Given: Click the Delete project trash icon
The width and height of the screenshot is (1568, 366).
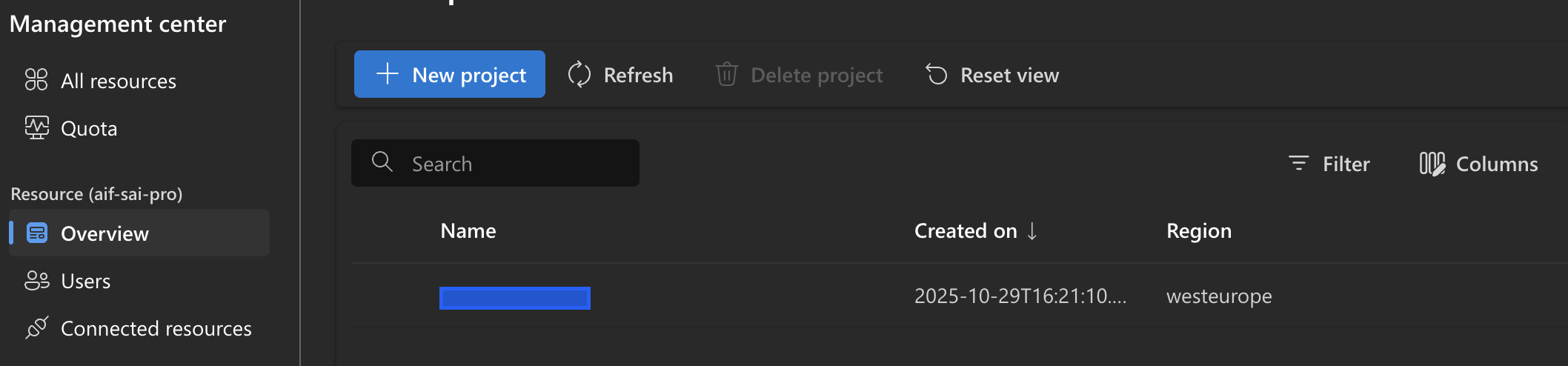Looking at the screenshot, I should click(x=726, y=75).
